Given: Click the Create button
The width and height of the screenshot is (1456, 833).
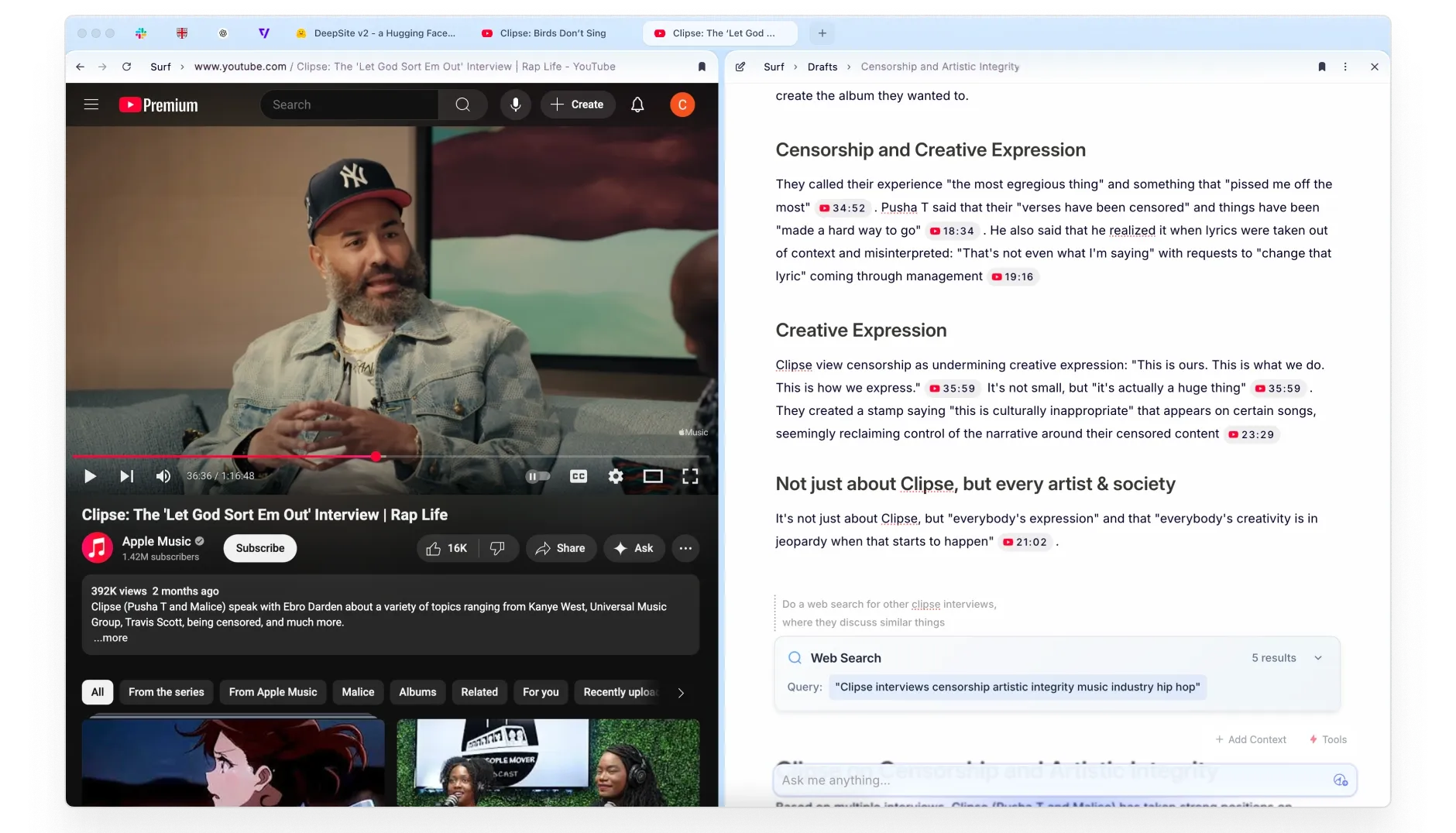Looking at the screenshot, I should pos(578,105).
